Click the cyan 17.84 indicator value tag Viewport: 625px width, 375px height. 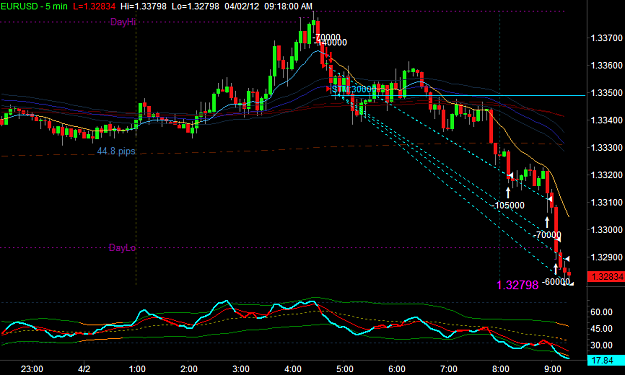[x=606, y=361]
